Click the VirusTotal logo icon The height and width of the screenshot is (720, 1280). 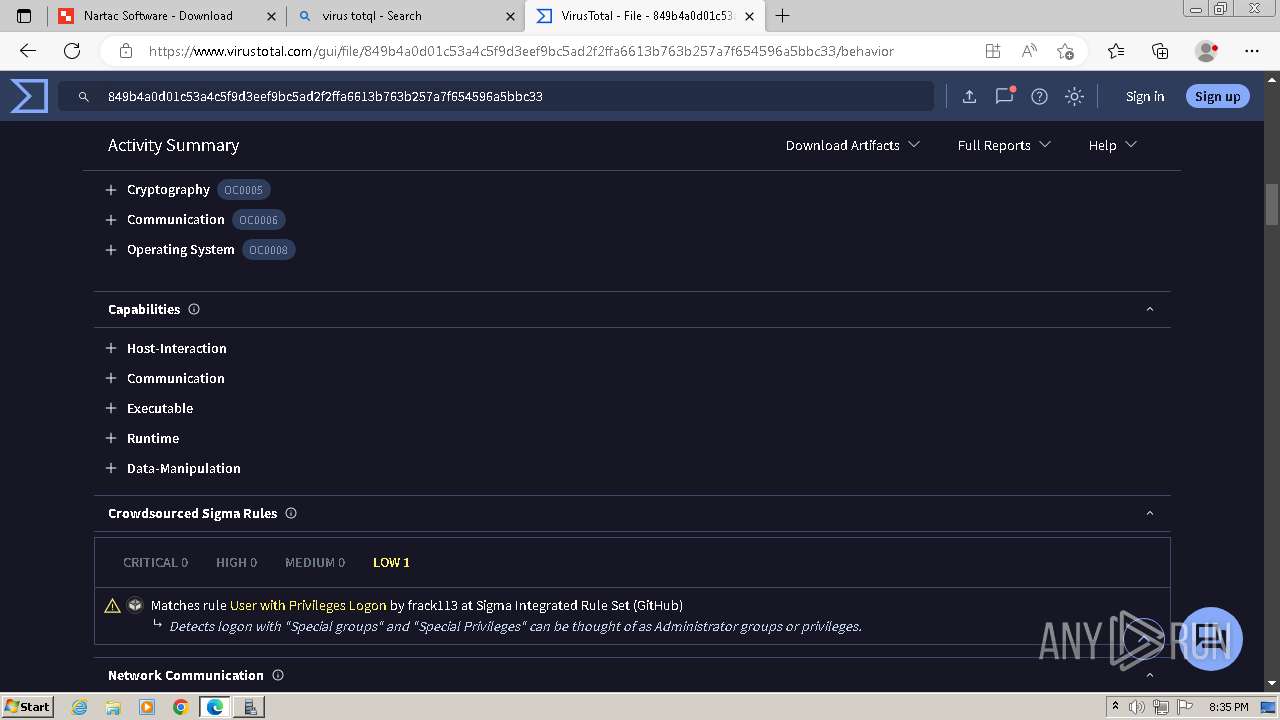29,96
